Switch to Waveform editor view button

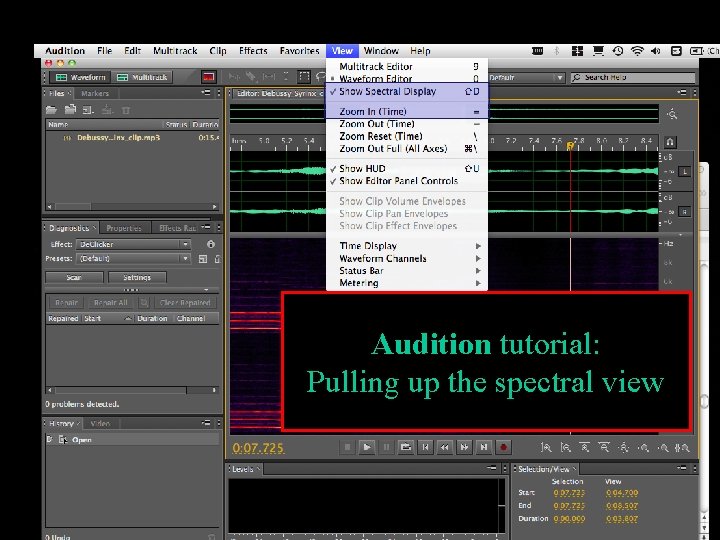coord(80,77)
